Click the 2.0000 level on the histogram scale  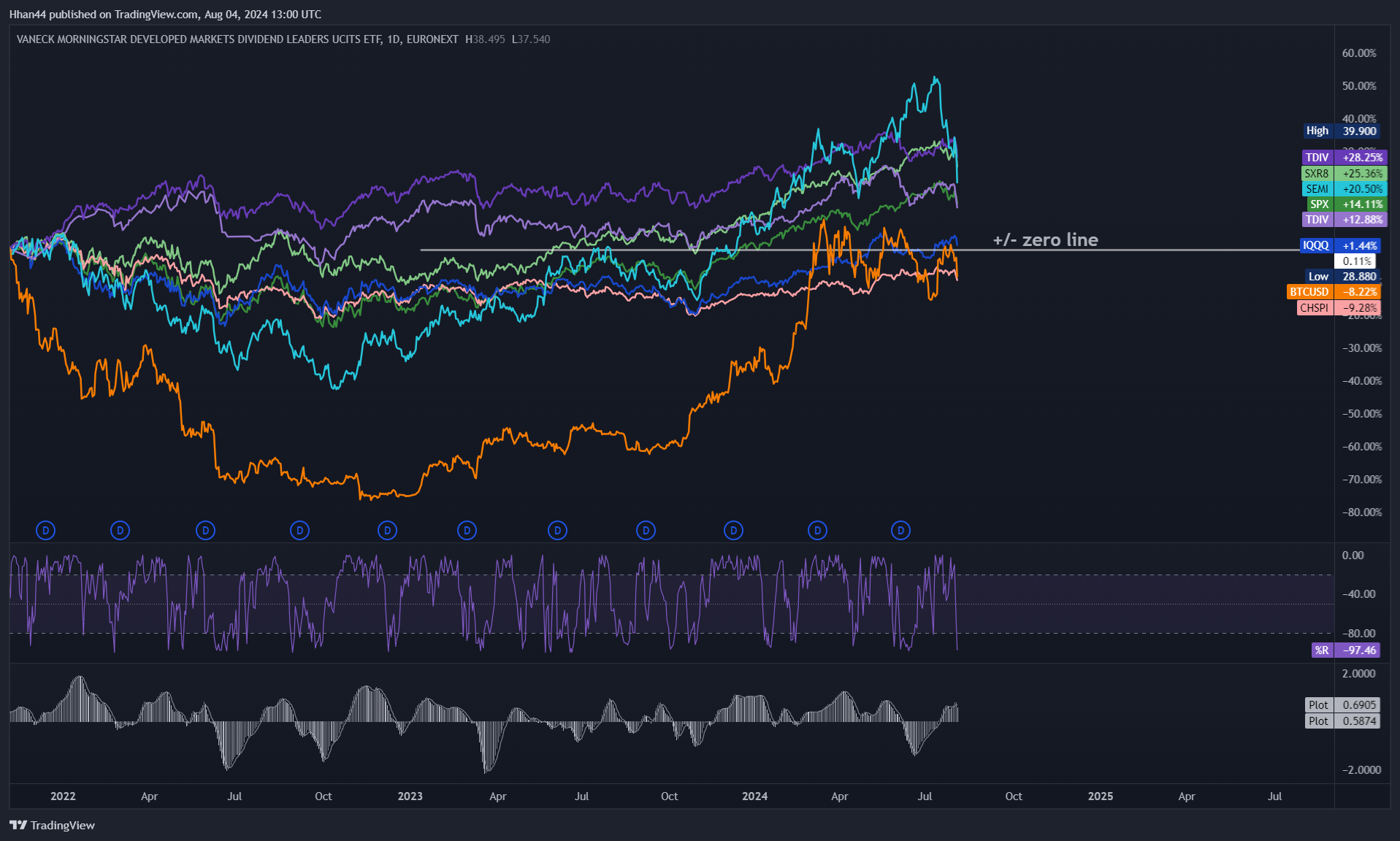pyautogui.click(x=1359, y=674)
